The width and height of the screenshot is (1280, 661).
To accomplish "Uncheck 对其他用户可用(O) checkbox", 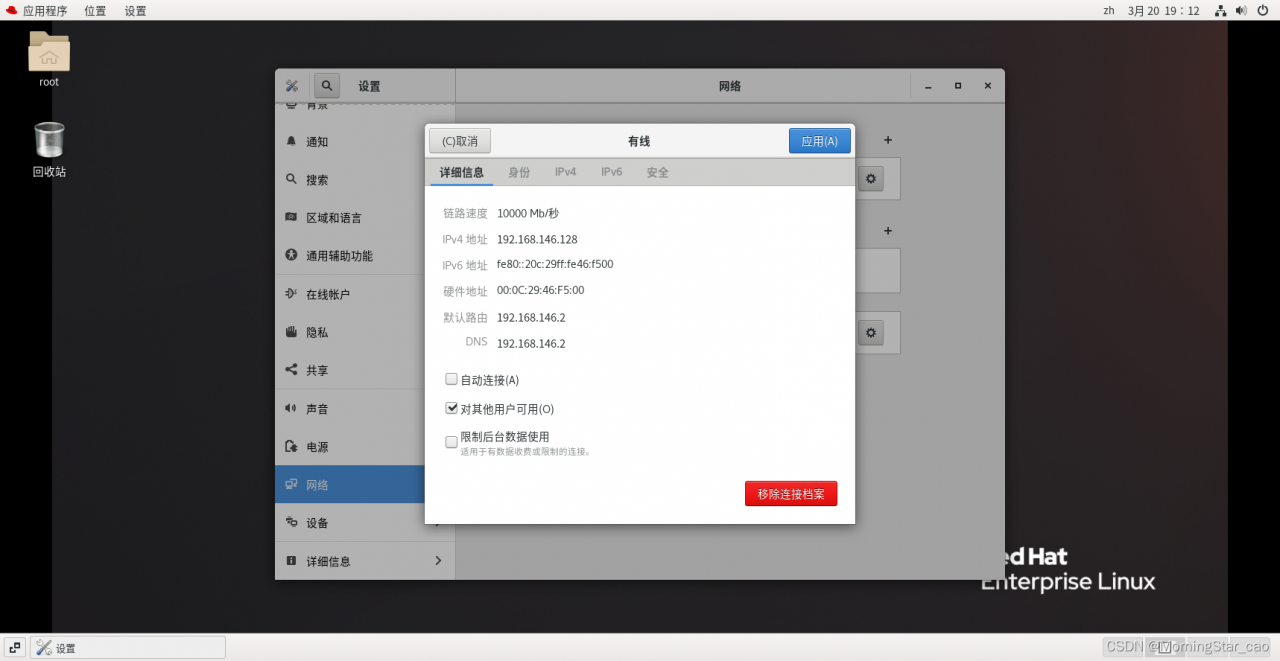I will (451, 408).
